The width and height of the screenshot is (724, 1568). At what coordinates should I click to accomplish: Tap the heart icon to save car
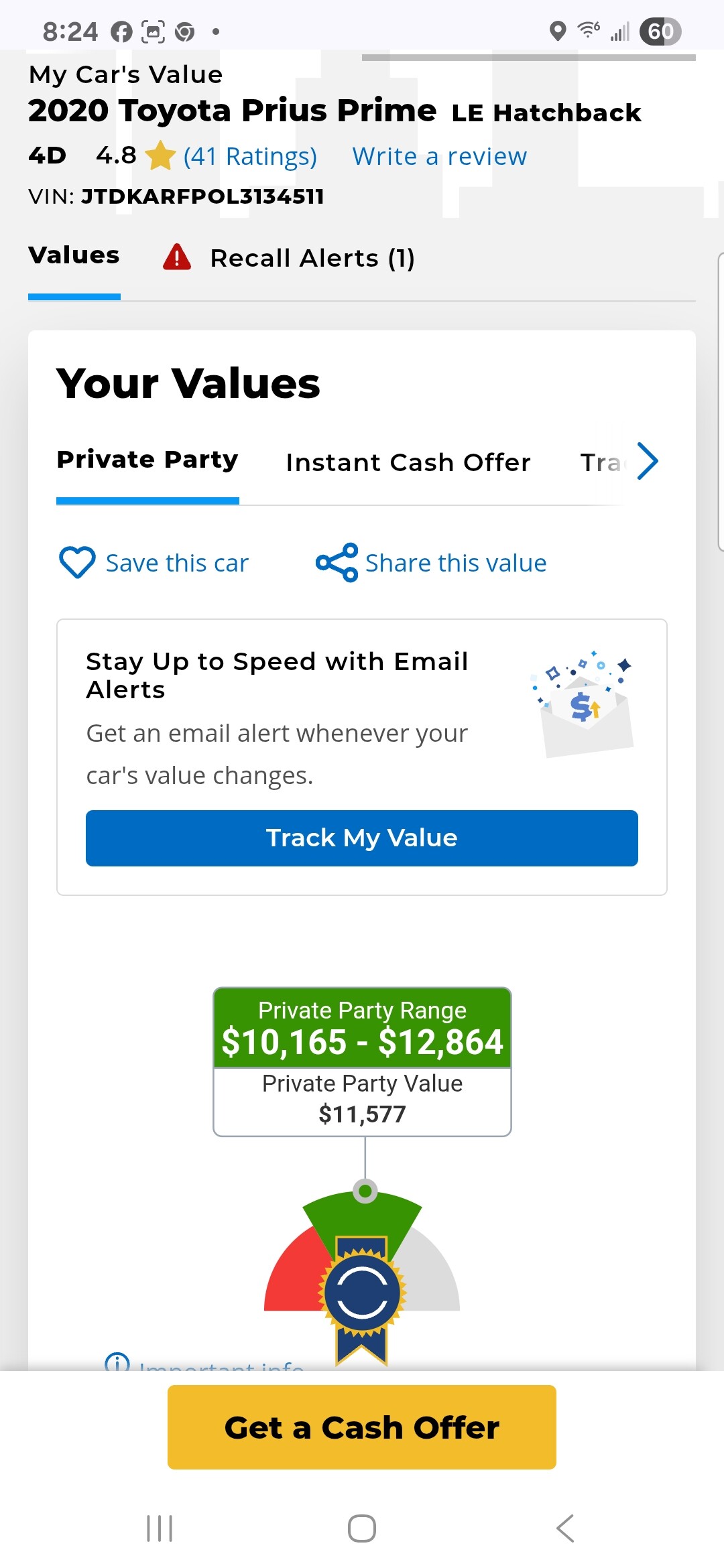[78, 562]
